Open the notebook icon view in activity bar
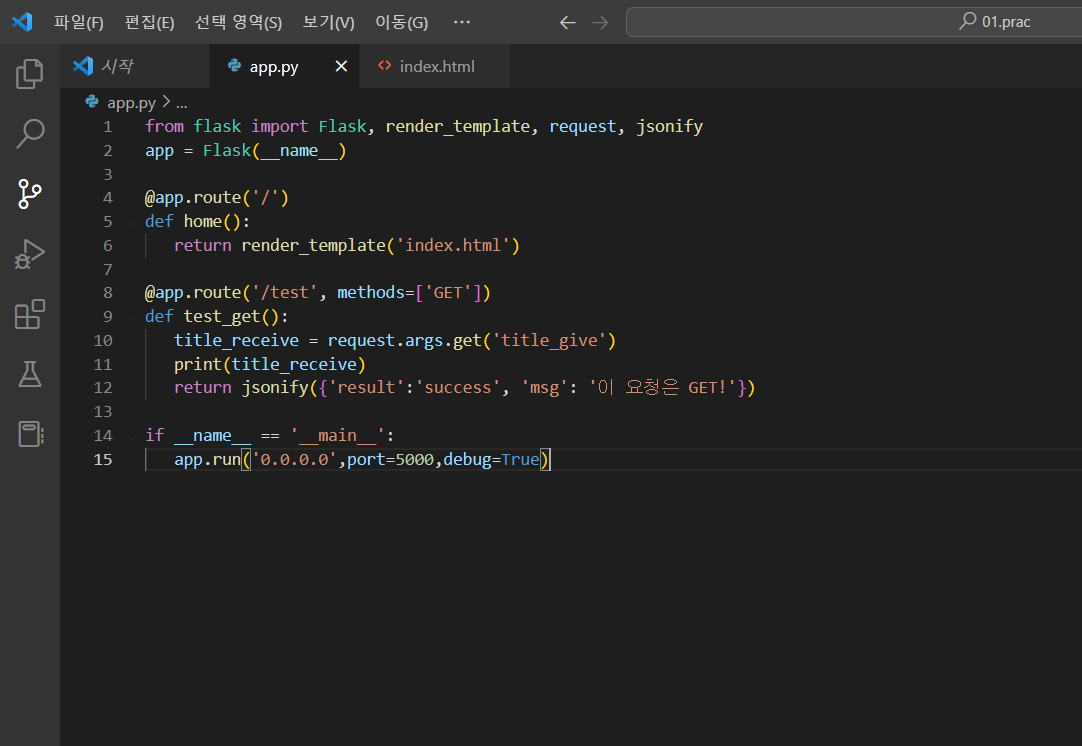 (x=30, y=434)
